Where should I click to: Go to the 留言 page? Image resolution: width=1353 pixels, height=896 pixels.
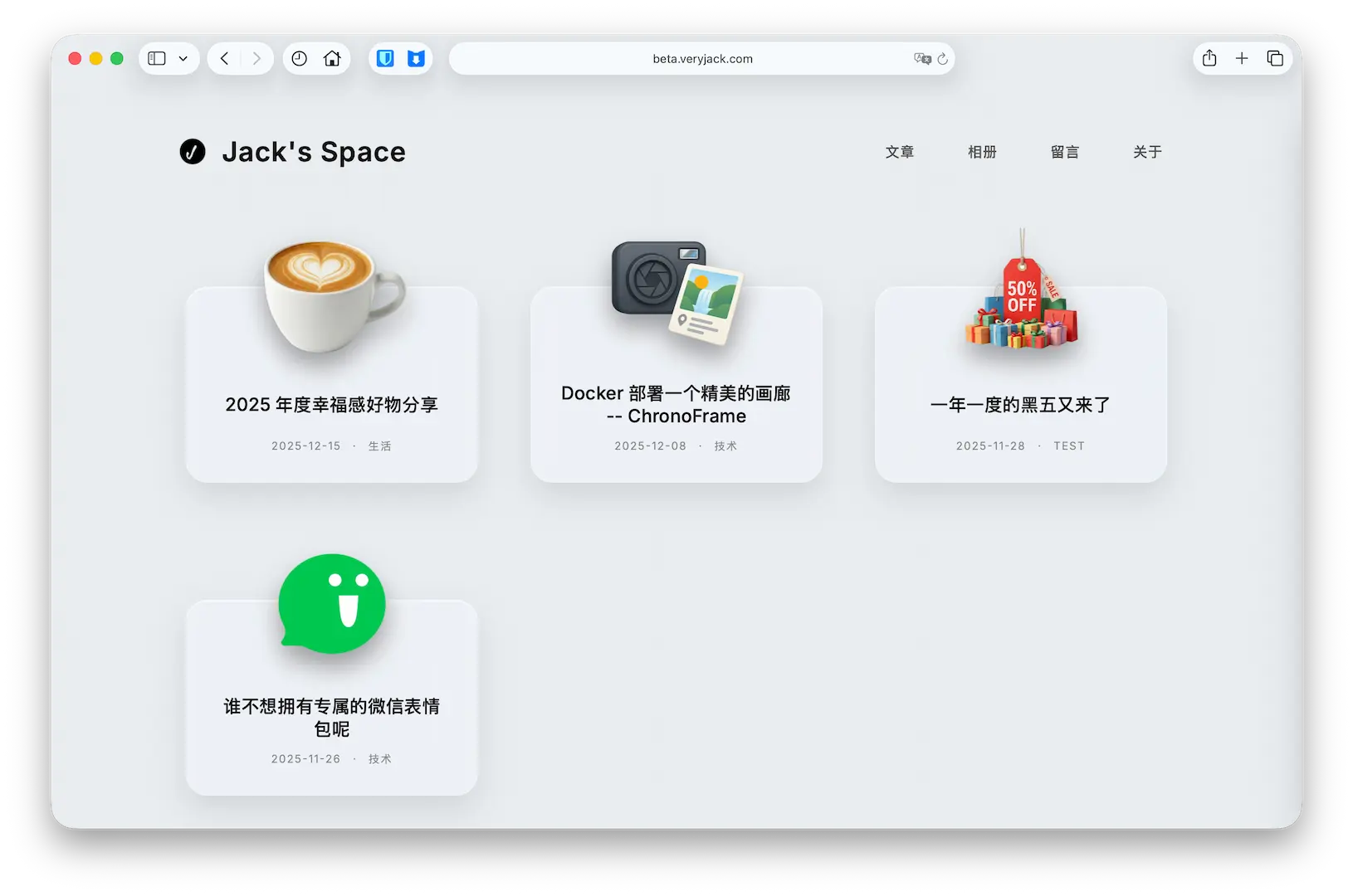(x=1064, y=152)
